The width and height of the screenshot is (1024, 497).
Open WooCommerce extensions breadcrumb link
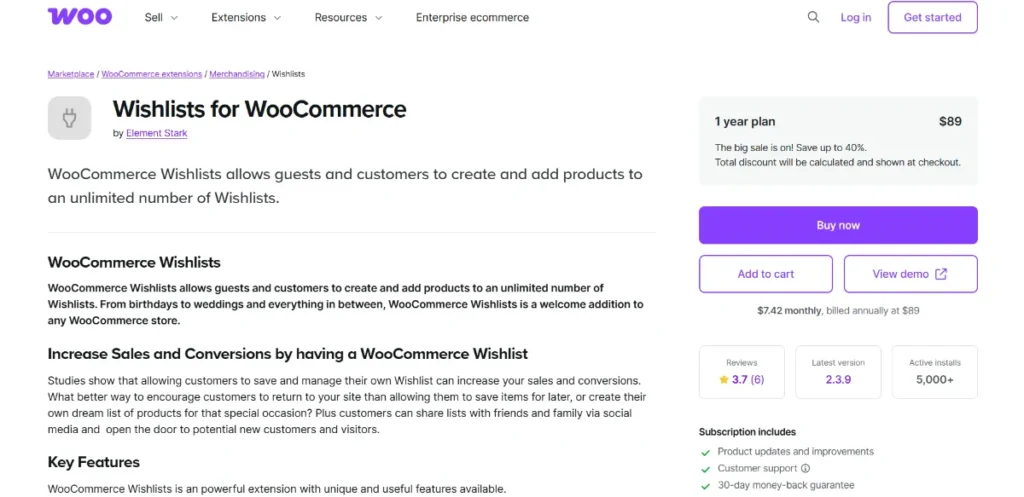(x=152, y=74)
